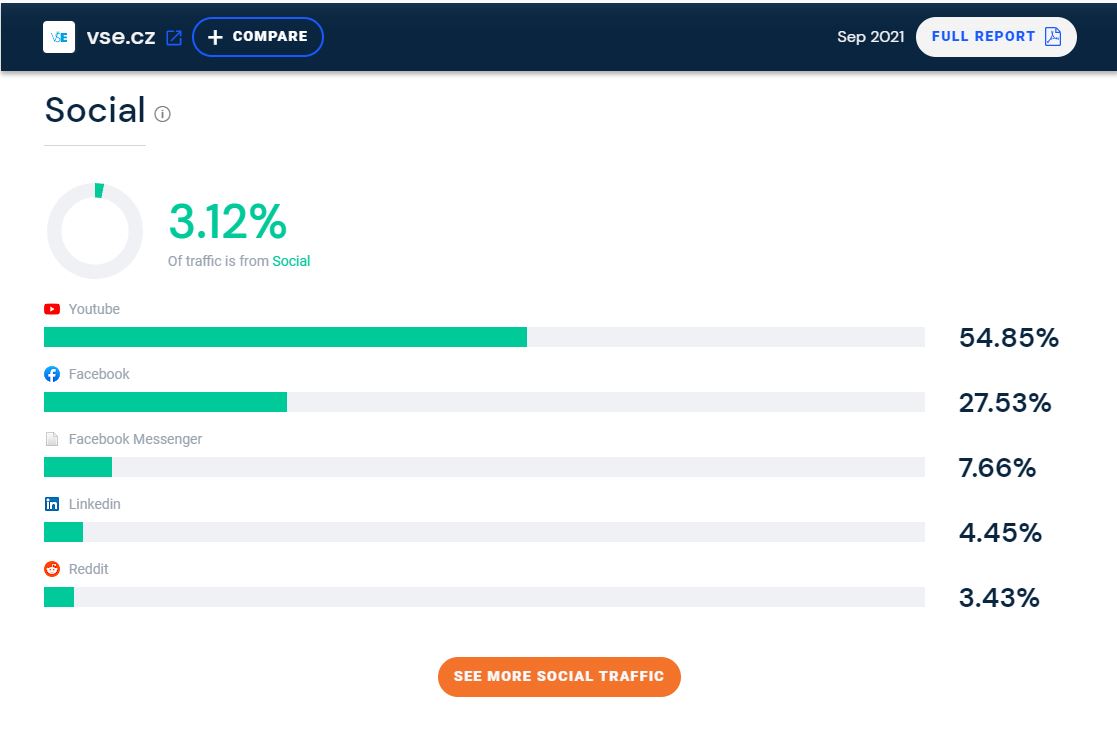
Task: Click the 27.53% value
Action: click(x=1005, y=403)
